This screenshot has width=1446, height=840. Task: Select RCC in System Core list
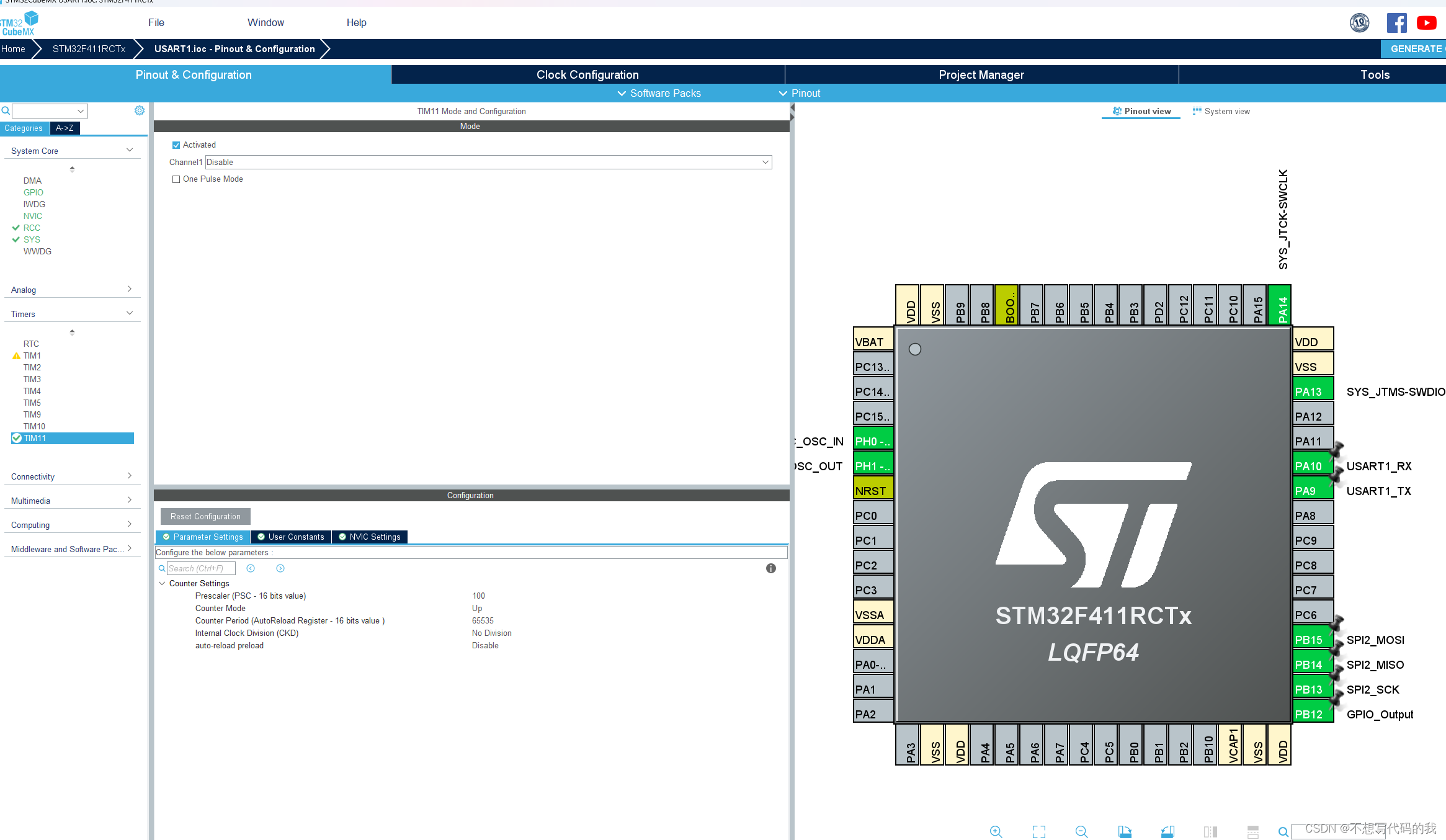click(32, 228)
